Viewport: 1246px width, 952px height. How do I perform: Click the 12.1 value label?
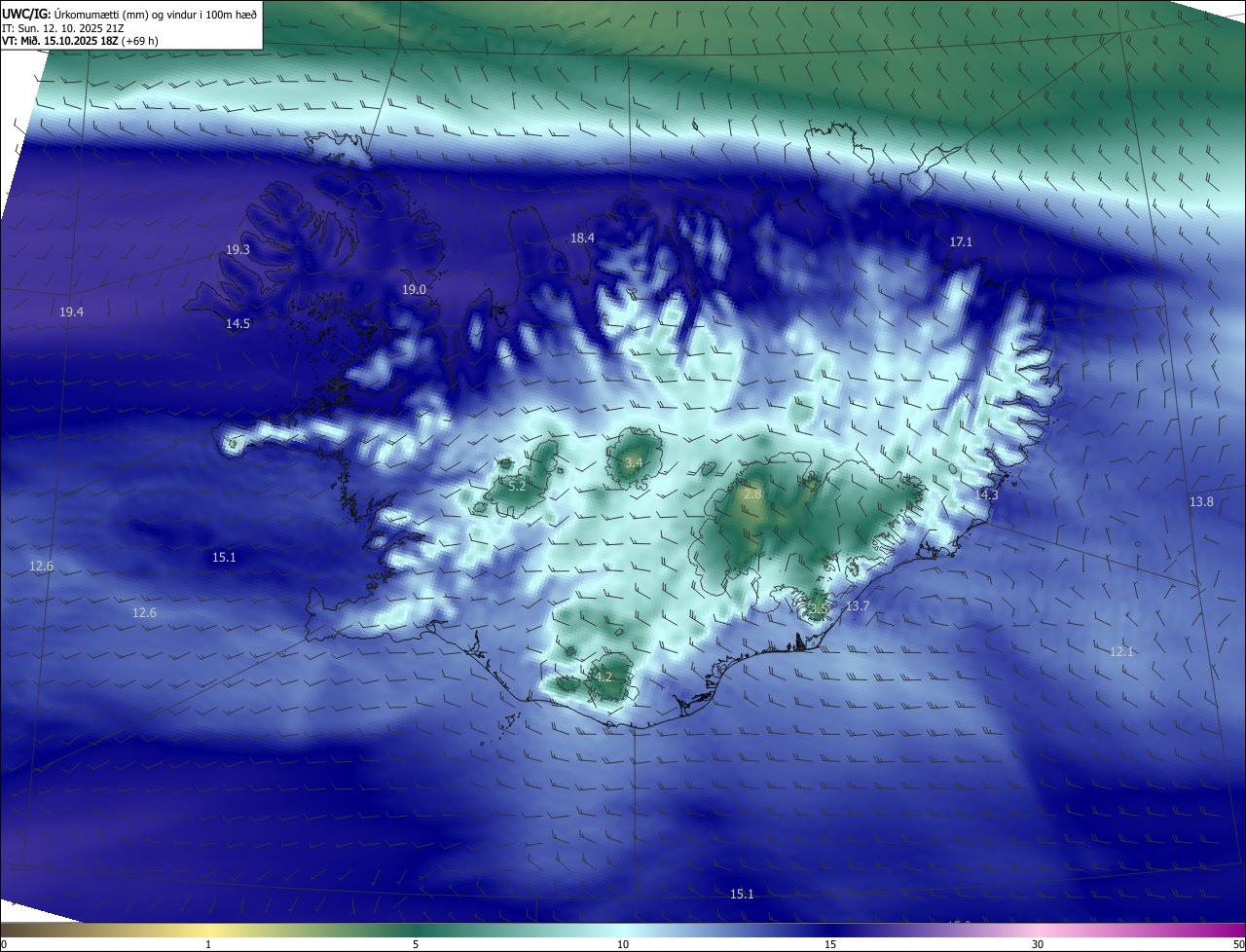[1121, 651]
